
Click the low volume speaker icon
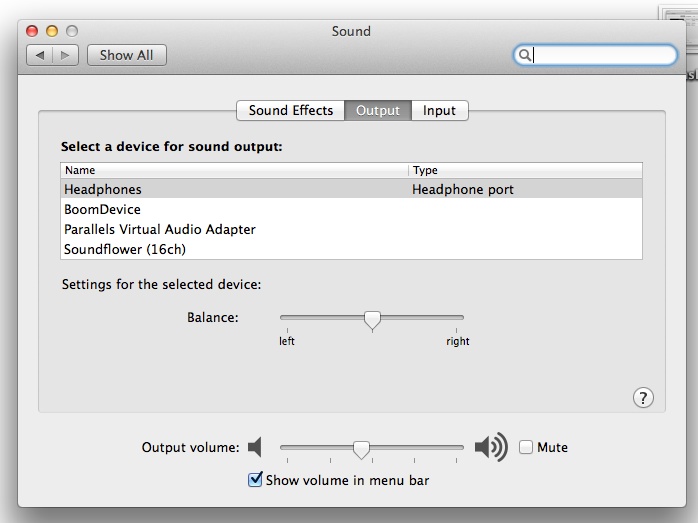pyautogui.click(x=255, y=447)
